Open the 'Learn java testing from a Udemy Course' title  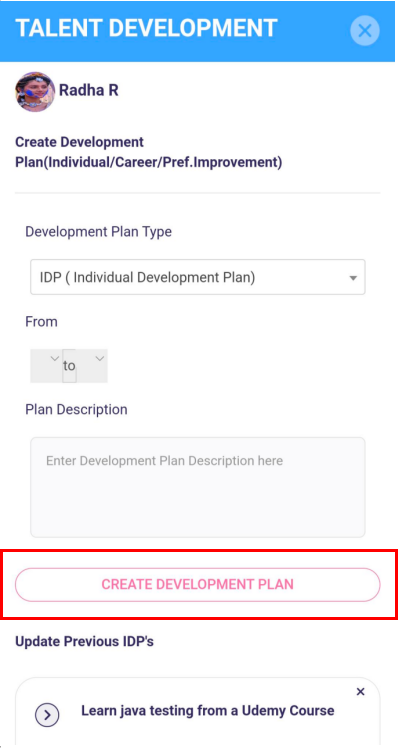(x=208, y=711)
